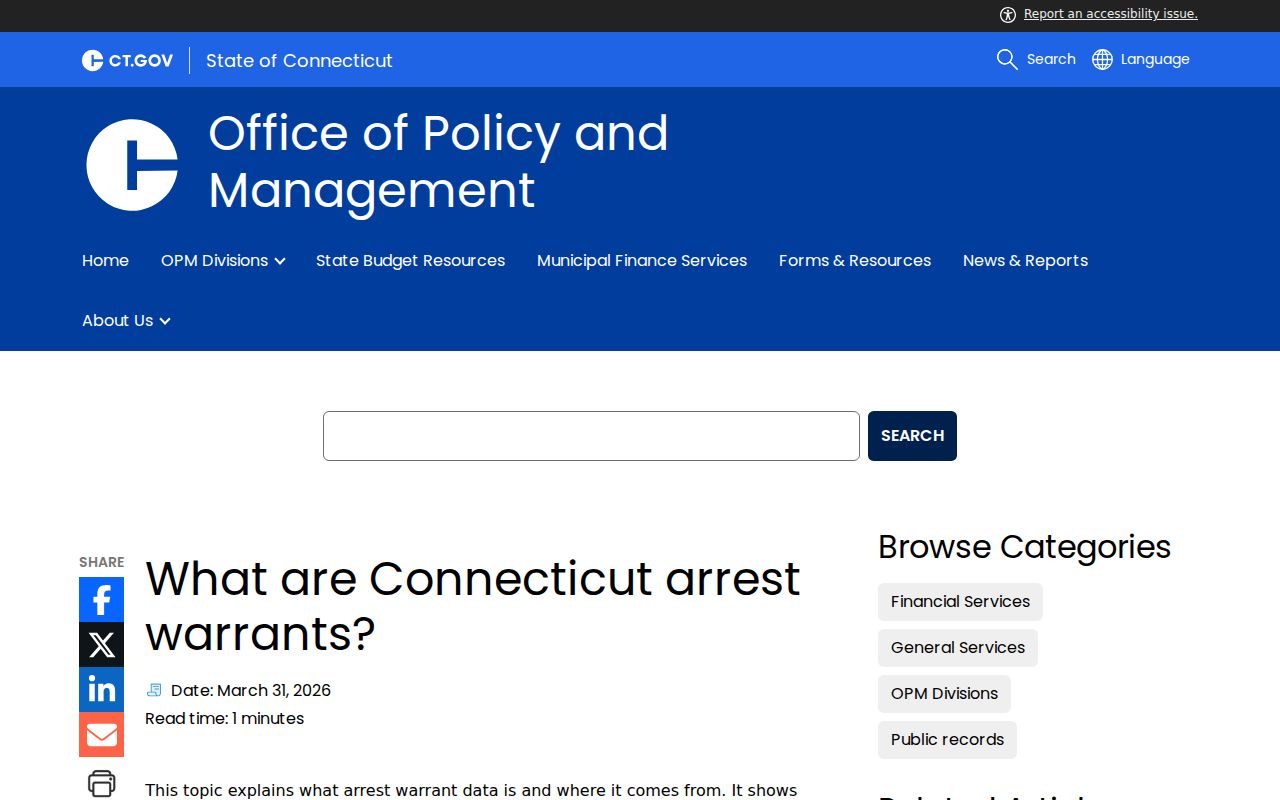Viewport: 1280px width, 800px height.
Task: Click the Browse Categories heading
Action: 1024,547
